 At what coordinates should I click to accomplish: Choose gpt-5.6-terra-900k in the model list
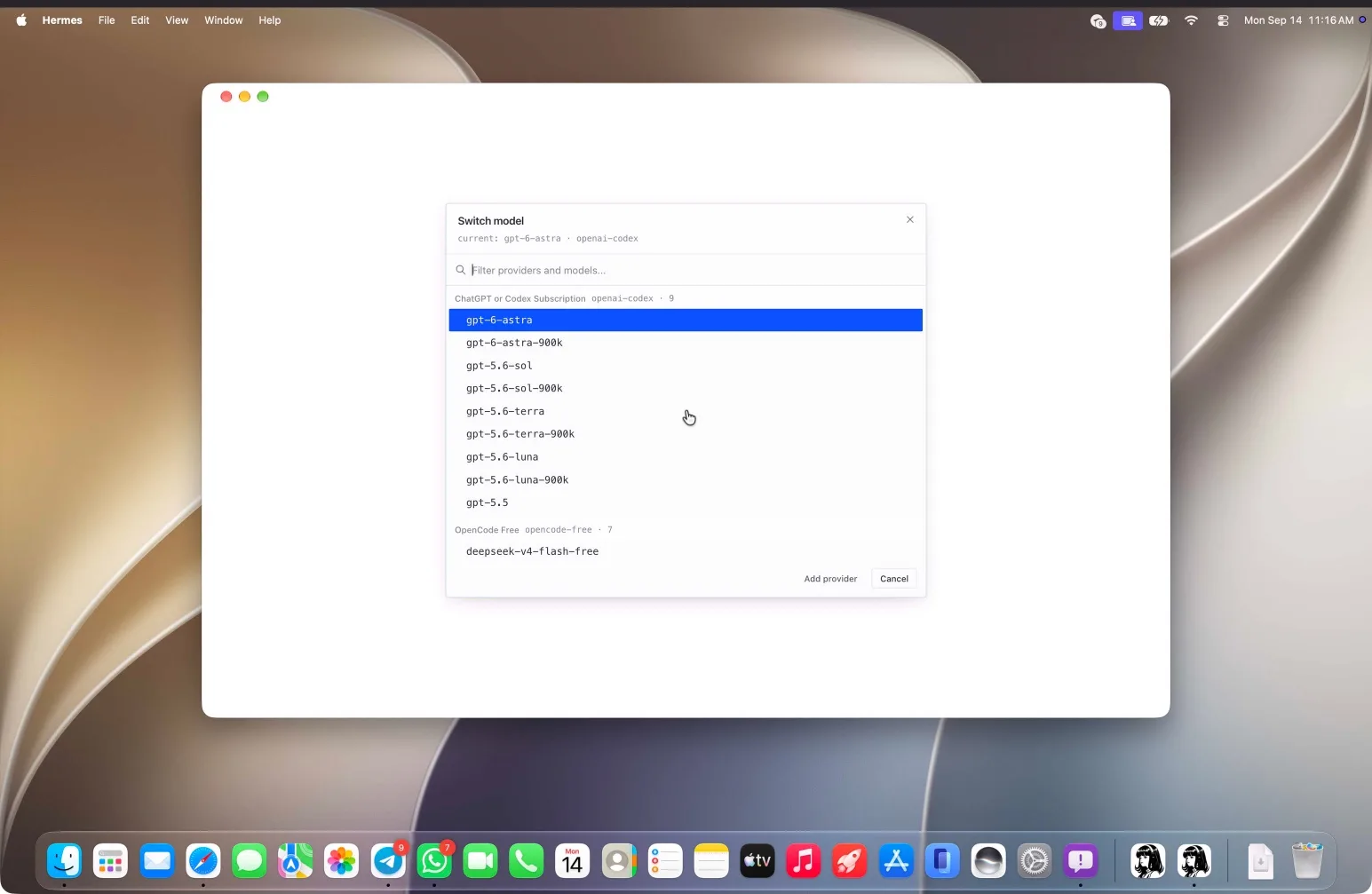click(686, 434)
